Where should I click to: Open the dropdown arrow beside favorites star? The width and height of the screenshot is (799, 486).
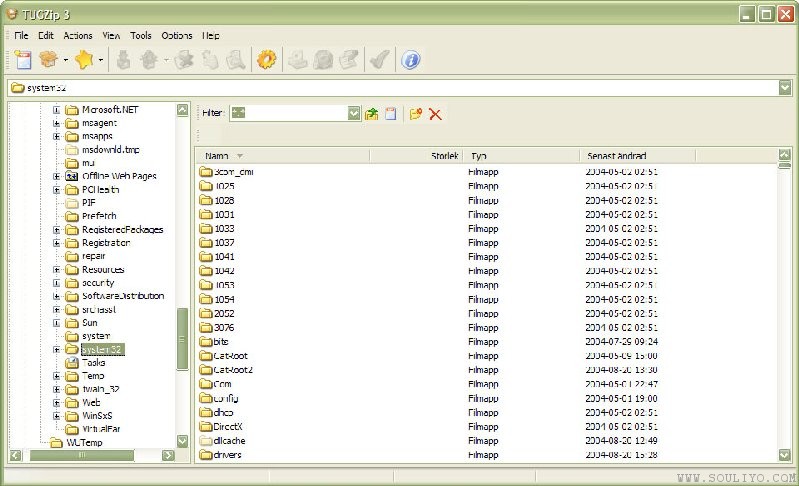coord(101,61)
